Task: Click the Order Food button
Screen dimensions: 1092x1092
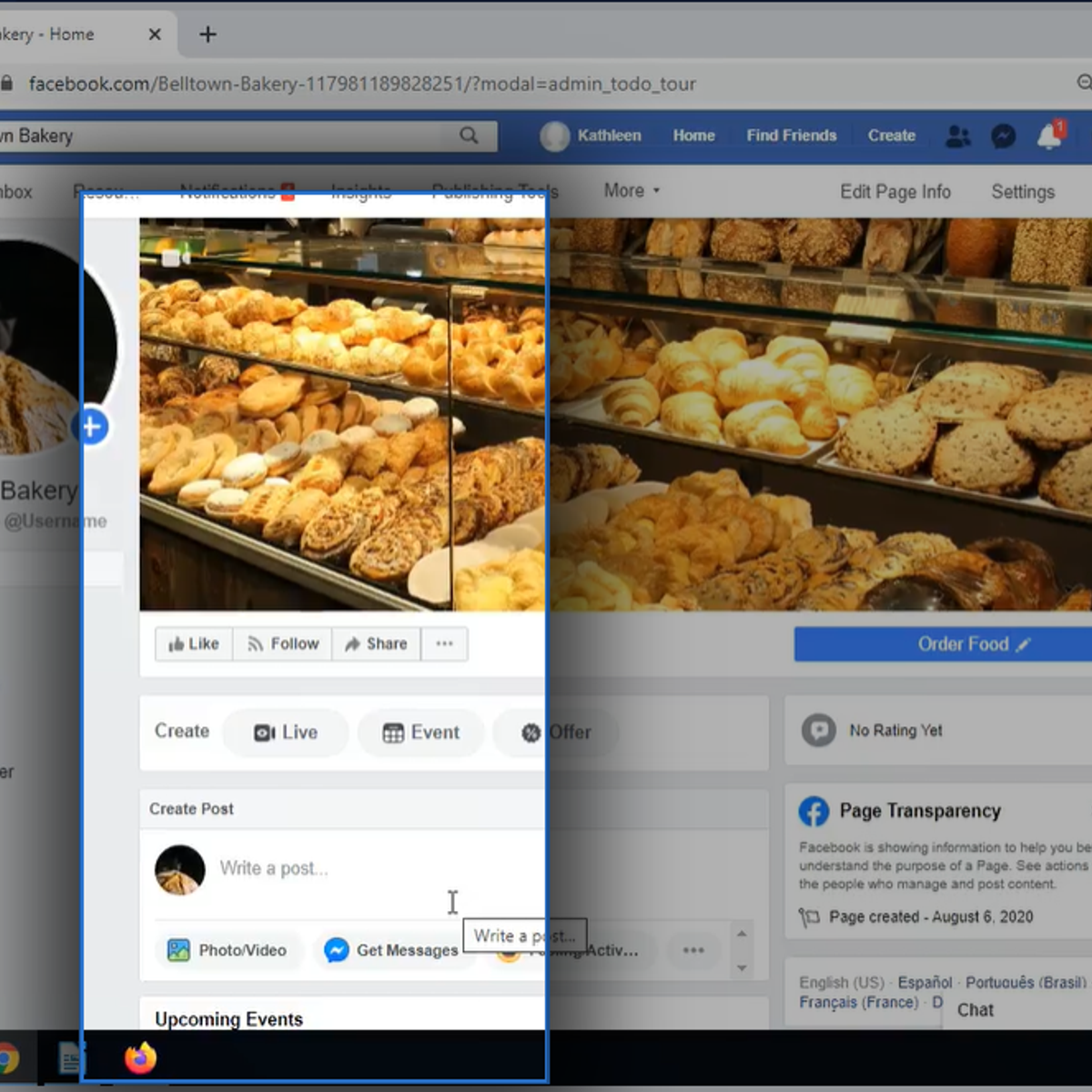Action: [x=944, y=644]
